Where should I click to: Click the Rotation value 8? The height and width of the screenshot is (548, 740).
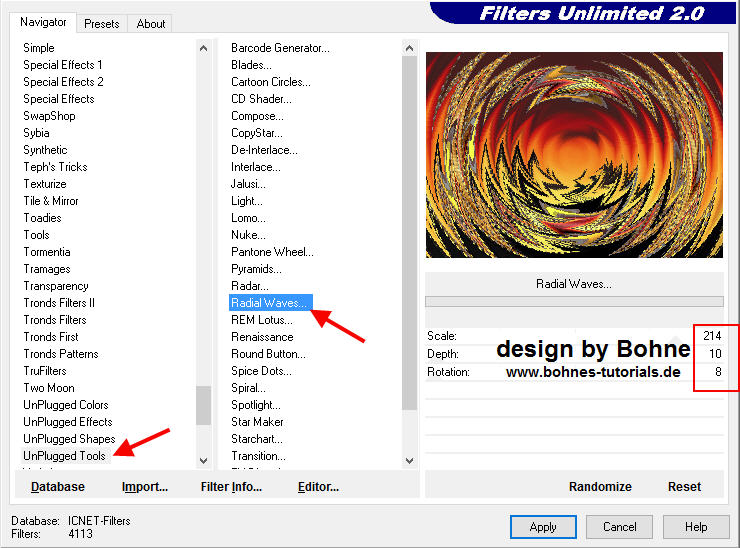(x=717, y=371)
